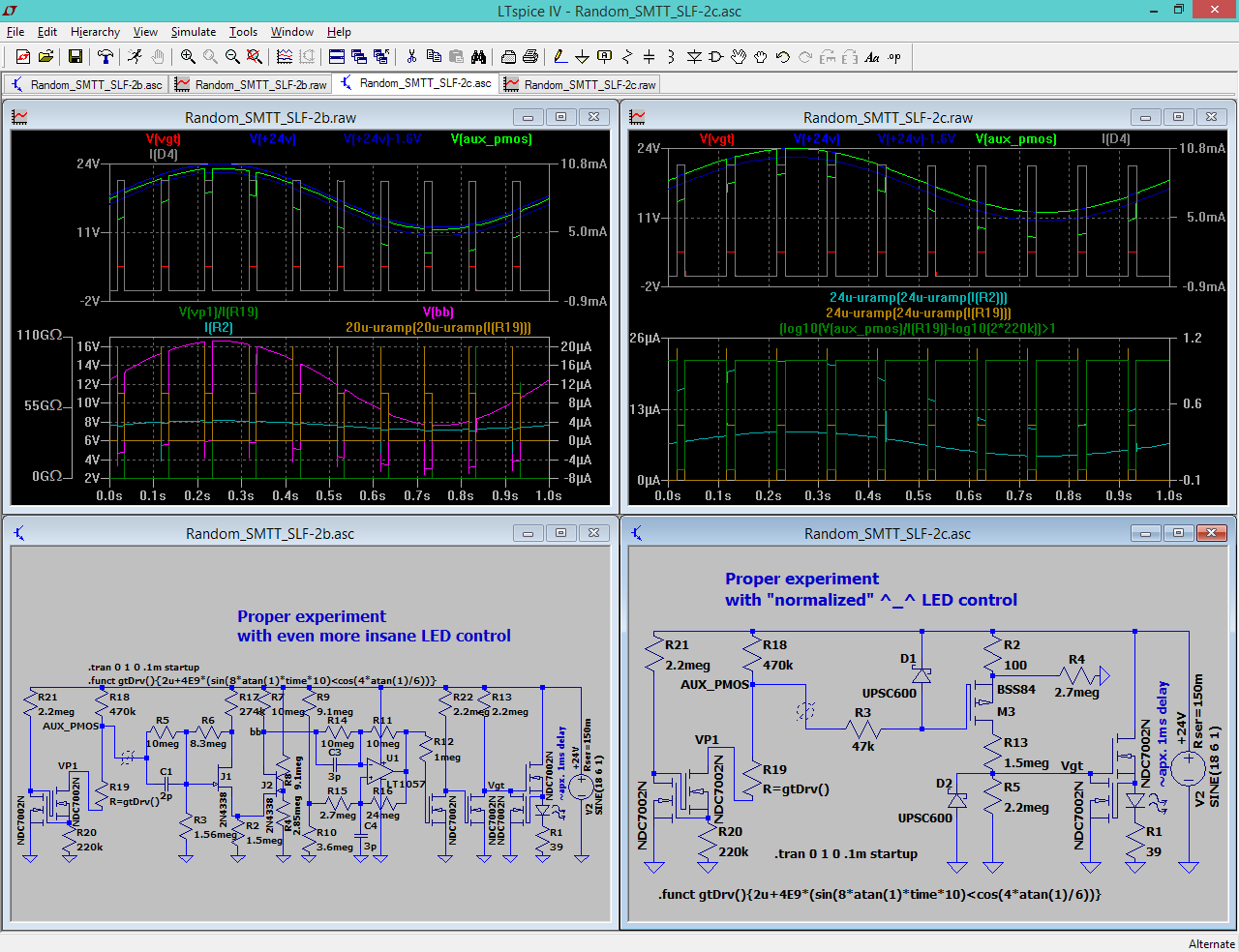Click the New Schematic toolbar icon

click(x=23, y=57)
